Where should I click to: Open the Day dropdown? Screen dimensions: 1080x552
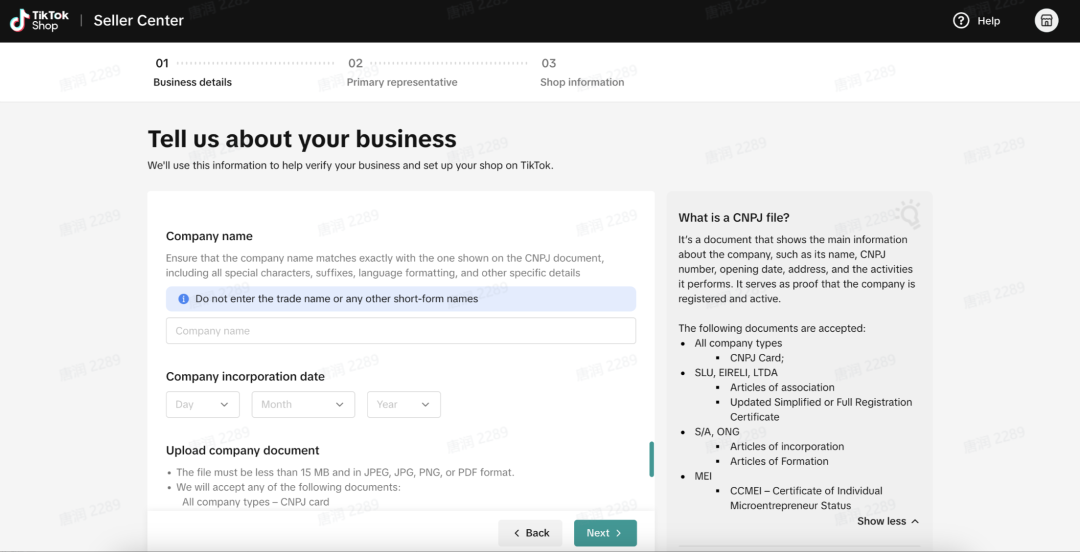click(203, 404)
